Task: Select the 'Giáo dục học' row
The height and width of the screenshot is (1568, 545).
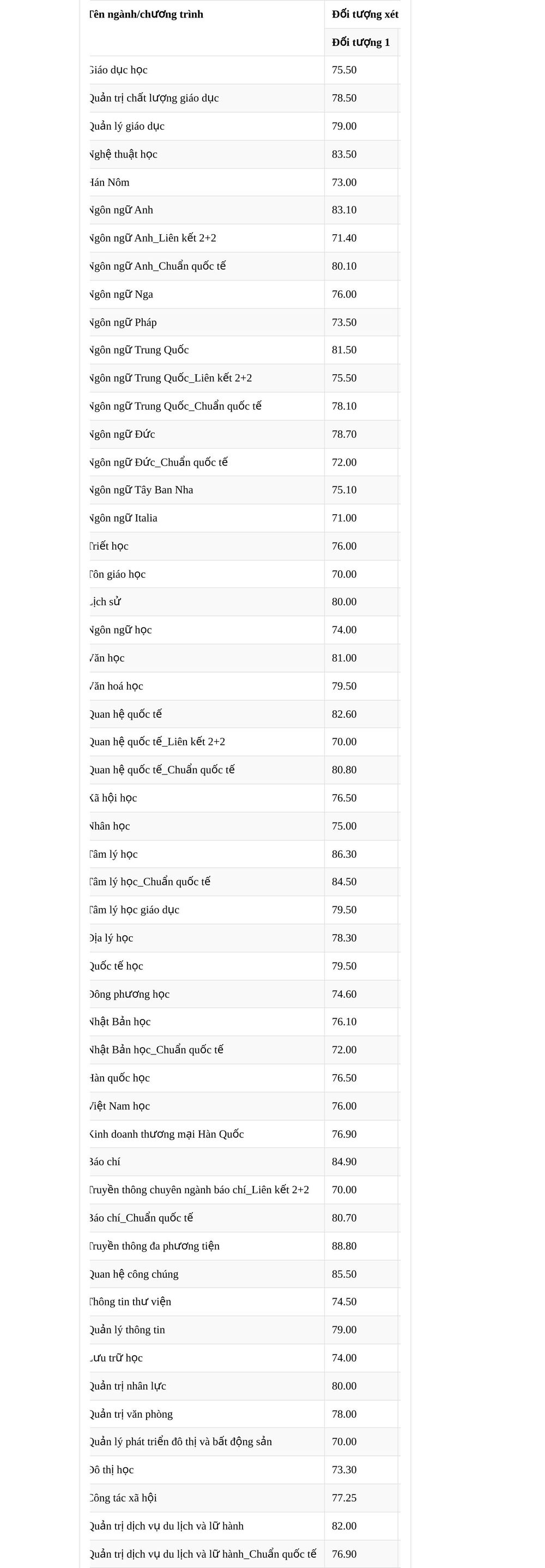Action: tap(244, 70)
